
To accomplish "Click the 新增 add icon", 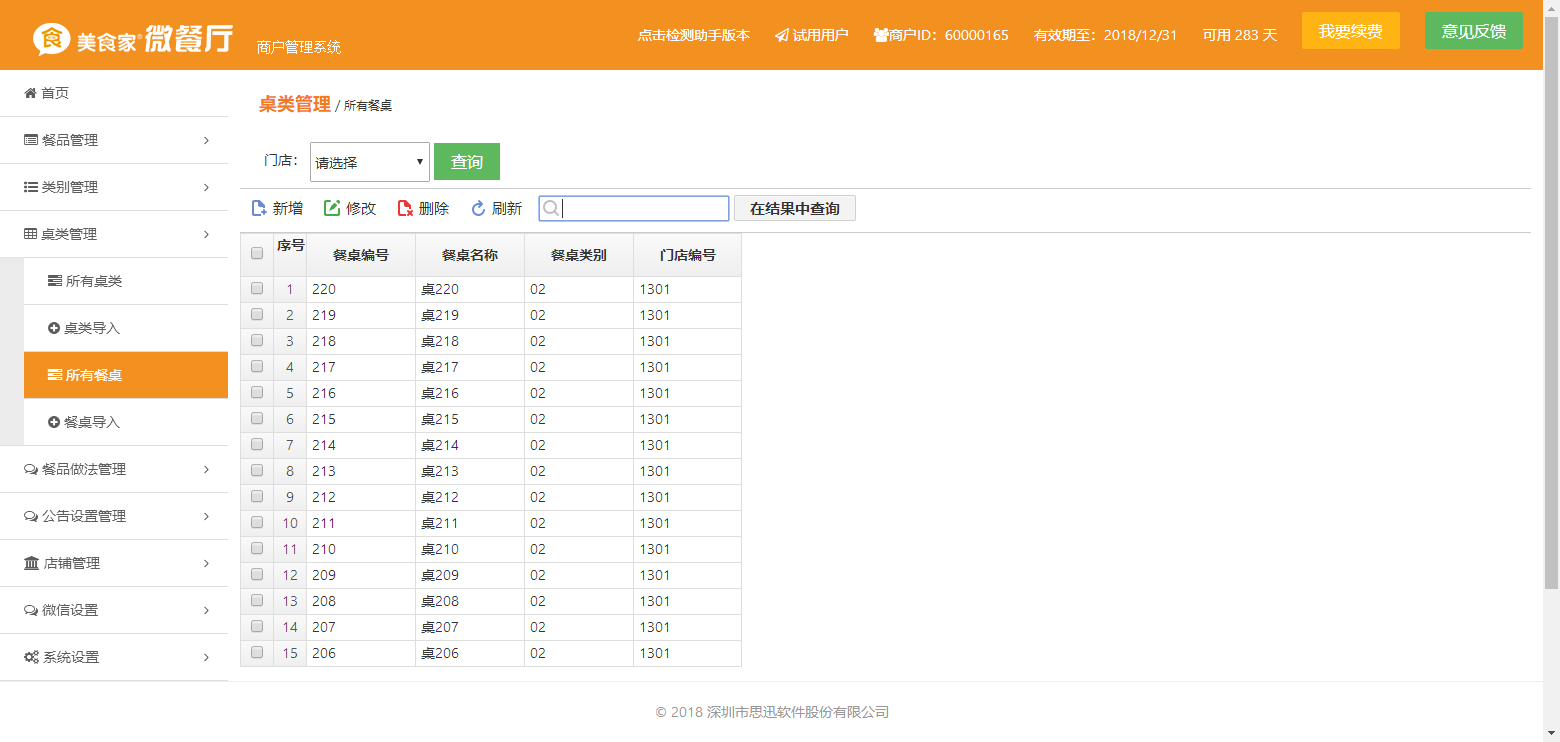I will [259, 208].
